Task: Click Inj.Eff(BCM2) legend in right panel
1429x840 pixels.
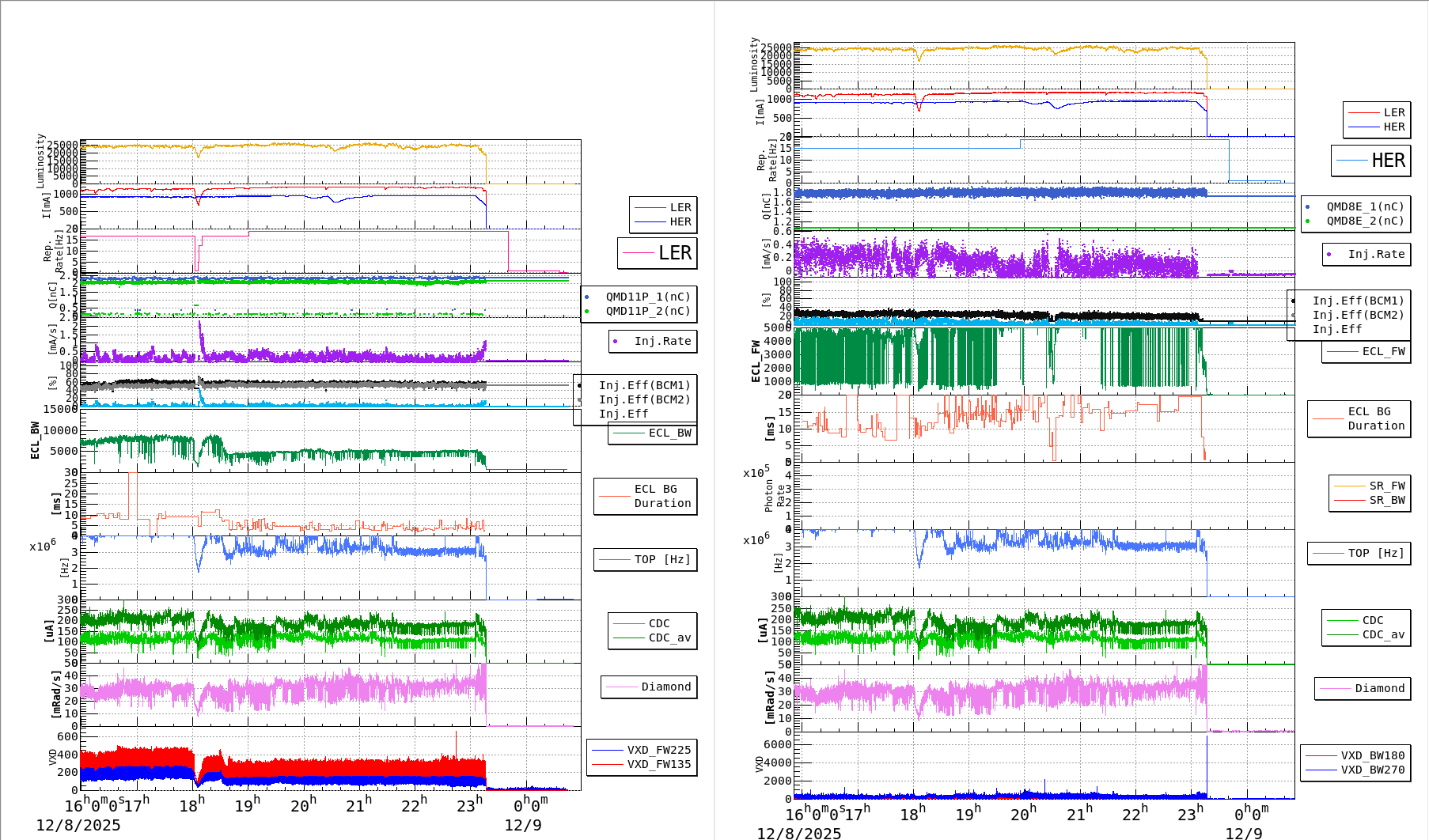Action: click(x=1358, y=315)
